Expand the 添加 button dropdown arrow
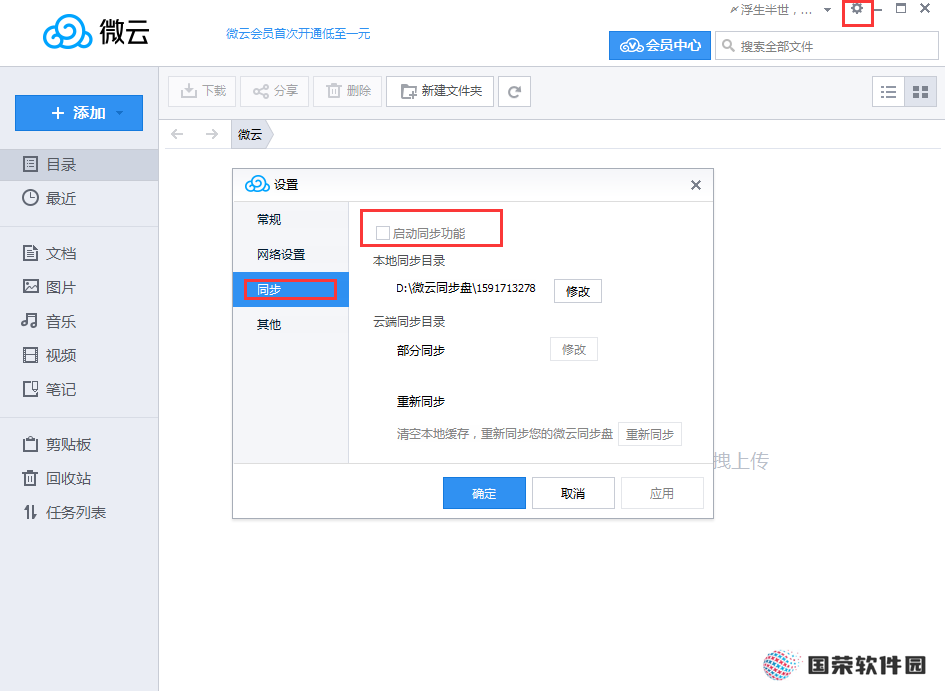The image size is (945, 691). pos(119,113)
